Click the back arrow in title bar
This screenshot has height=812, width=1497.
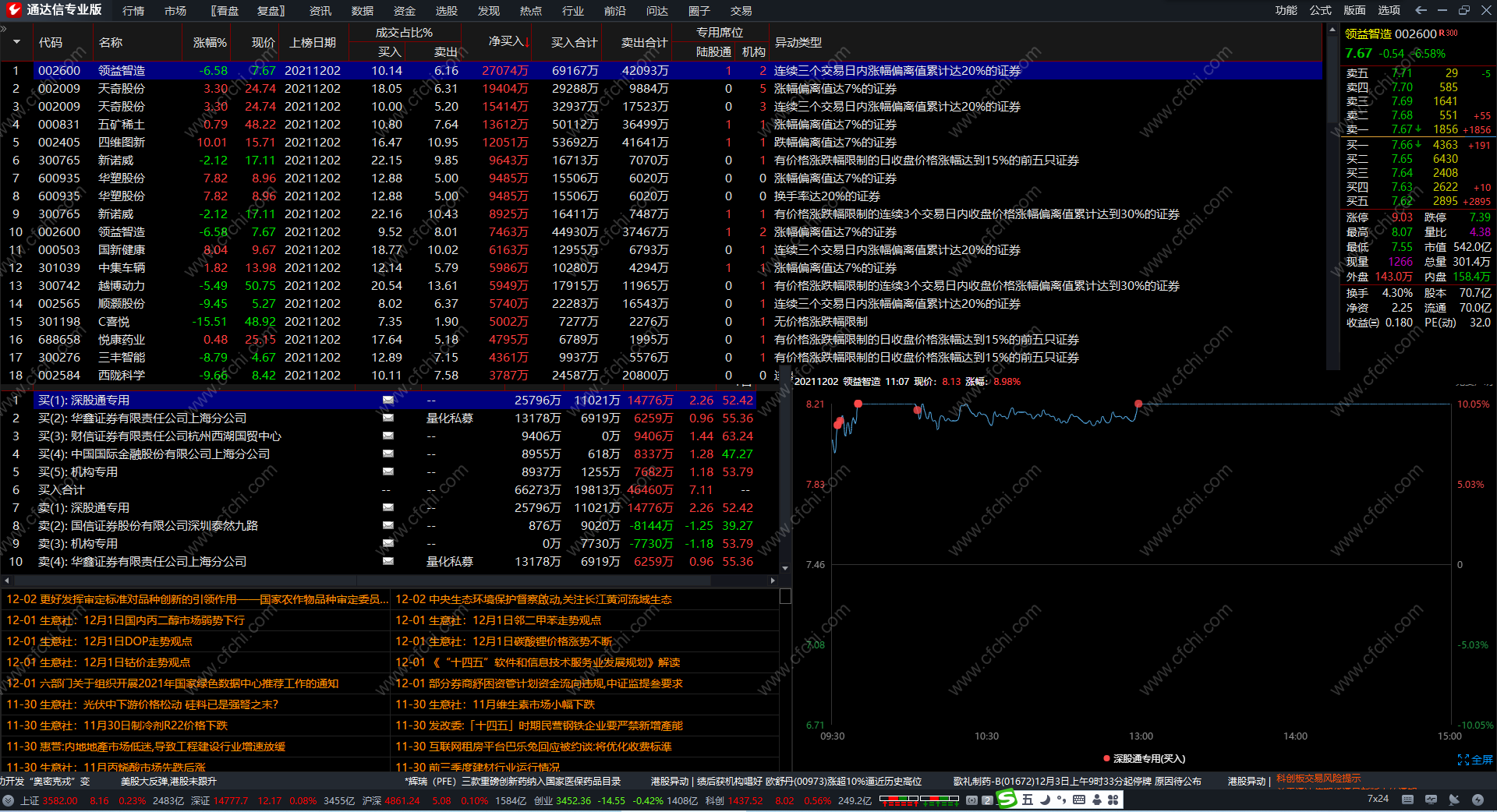pos(1421,10)
